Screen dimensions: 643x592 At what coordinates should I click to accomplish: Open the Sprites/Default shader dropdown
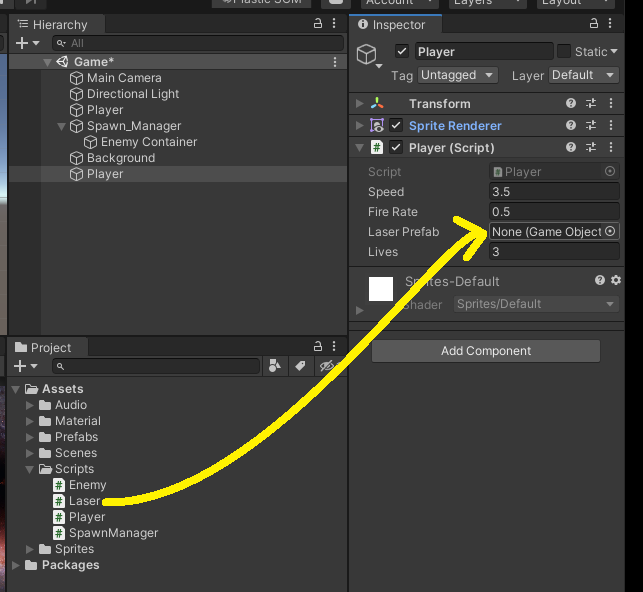click(536, 304)
